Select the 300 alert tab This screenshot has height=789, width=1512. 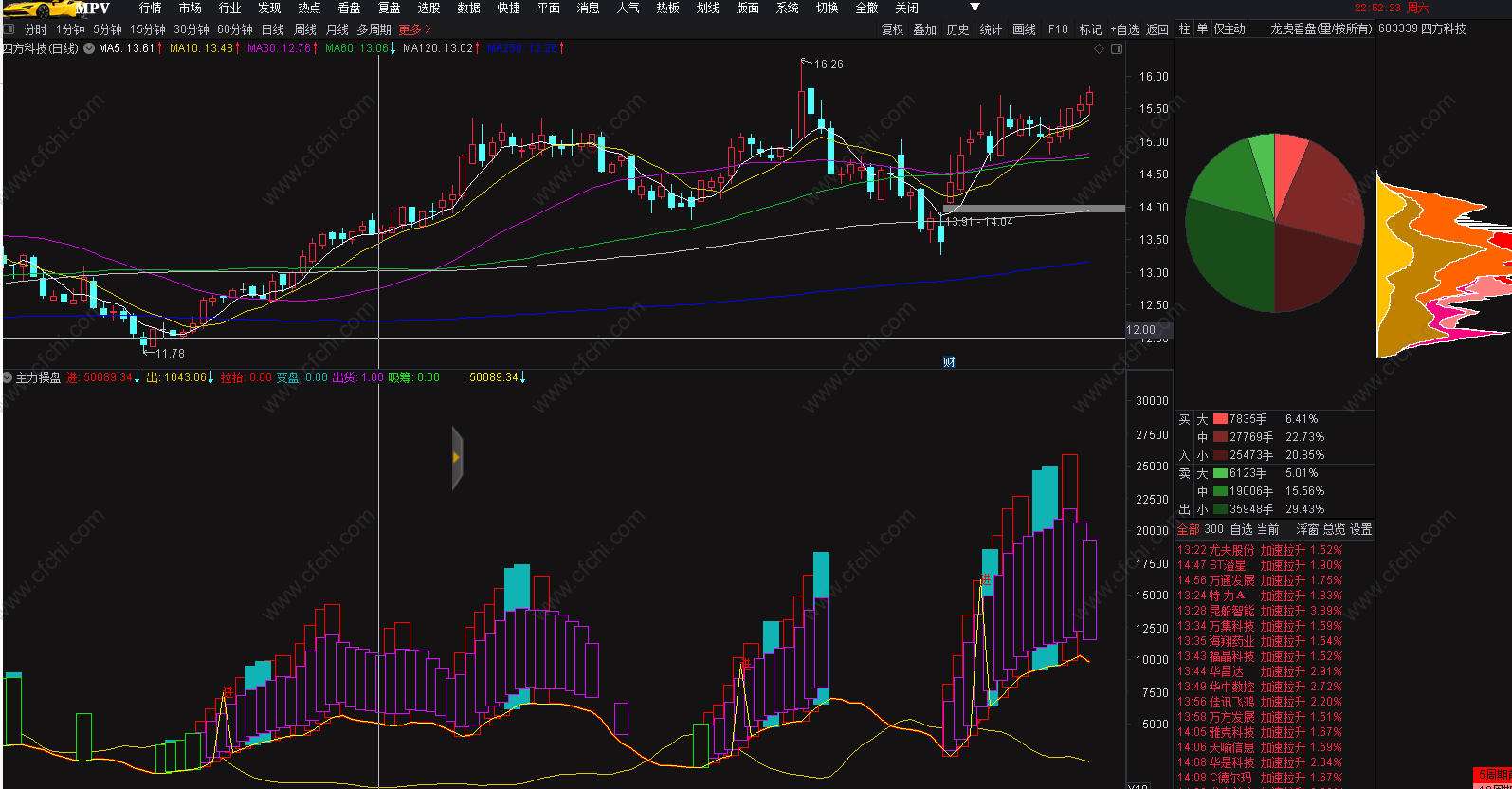pyautogui.click(x=1214, y=529)
